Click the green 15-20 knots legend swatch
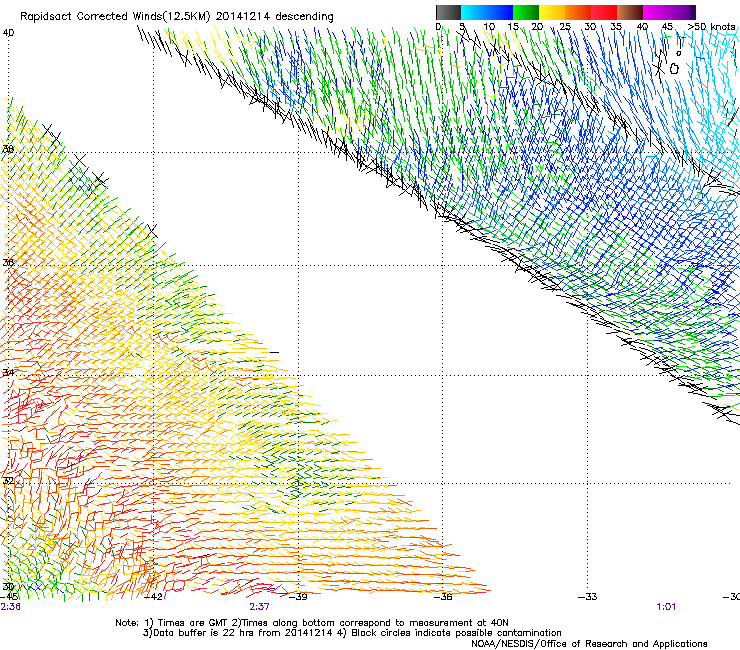 tap(526, 12)
